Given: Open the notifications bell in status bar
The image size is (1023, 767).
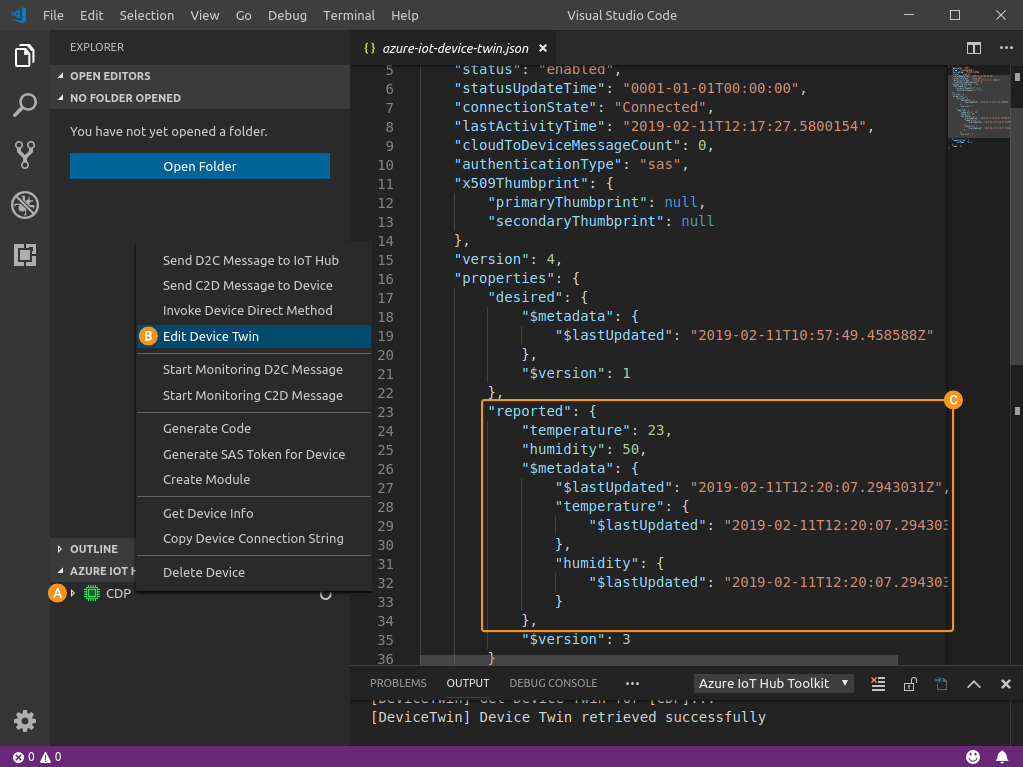Looking at the screenshot, I should click(1002, 756).
